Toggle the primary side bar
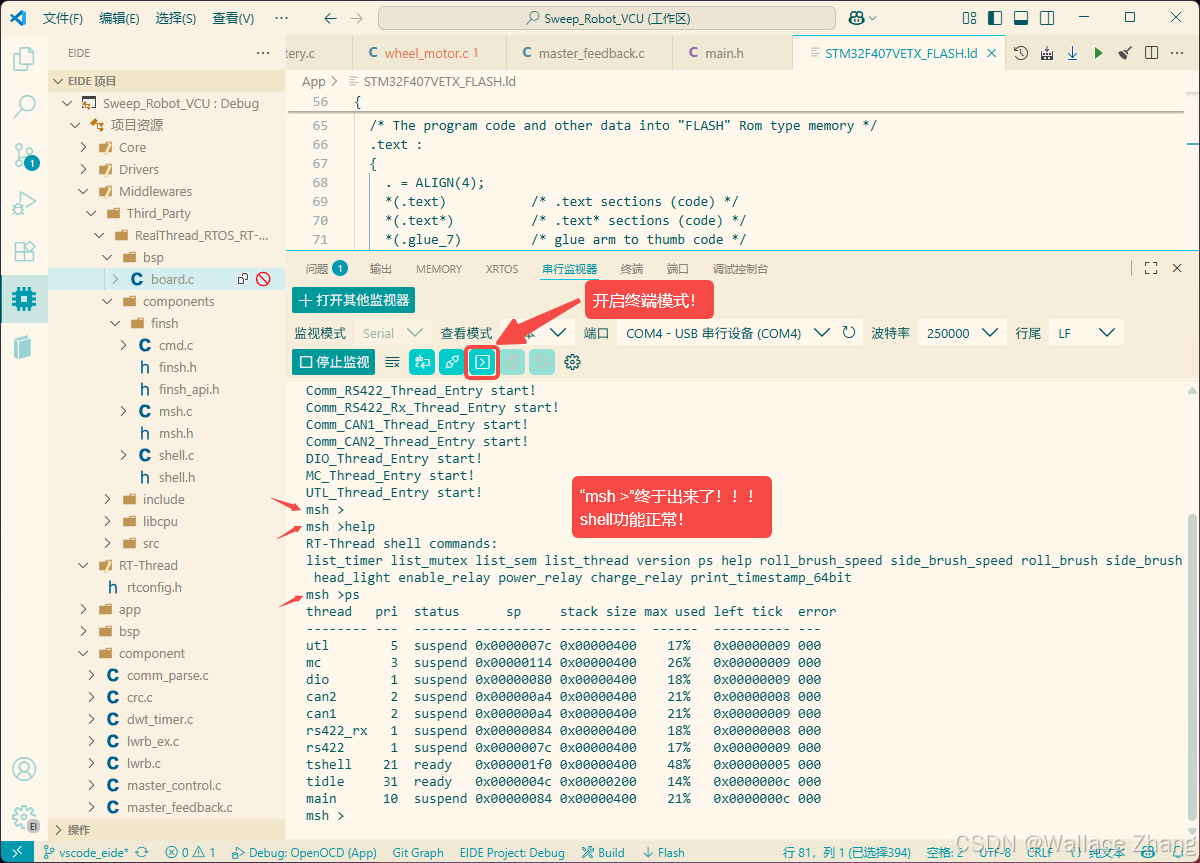This screenshot has width=1200, height=863. pyautogui.click(x=994, y=18)
